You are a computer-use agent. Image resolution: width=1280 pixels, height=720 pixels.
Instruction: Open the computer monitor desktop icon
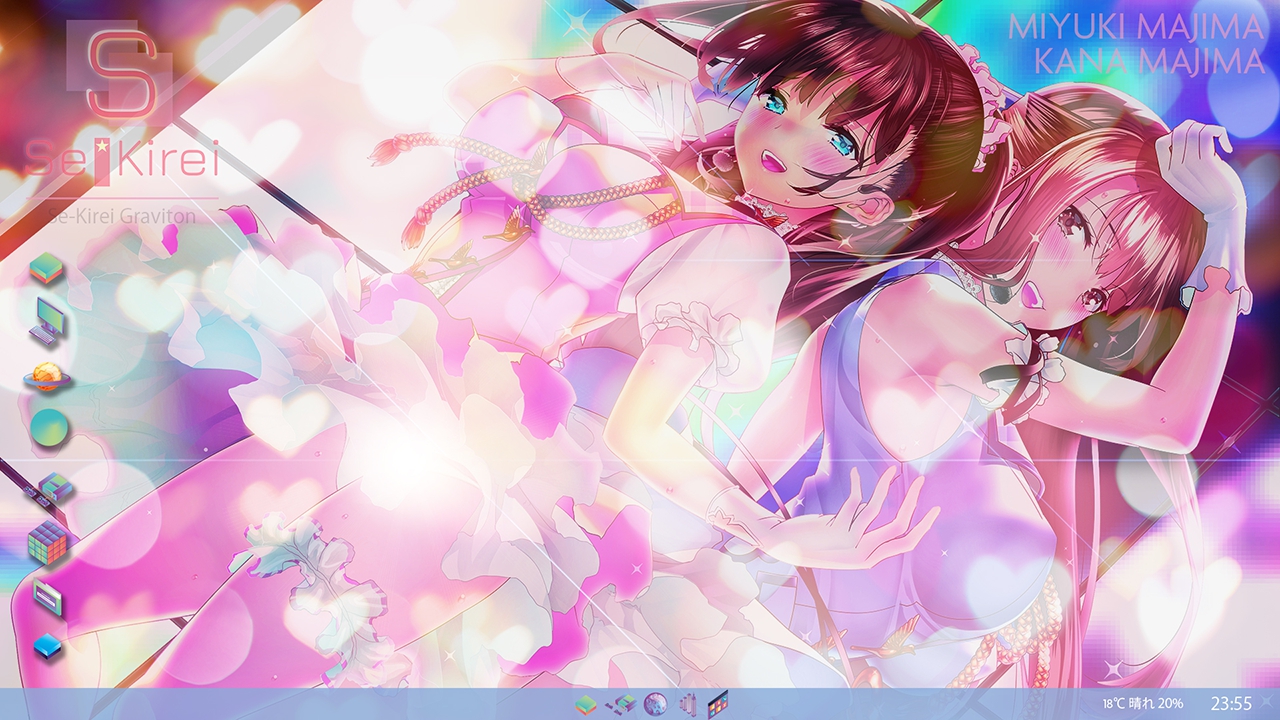(48, 320)
